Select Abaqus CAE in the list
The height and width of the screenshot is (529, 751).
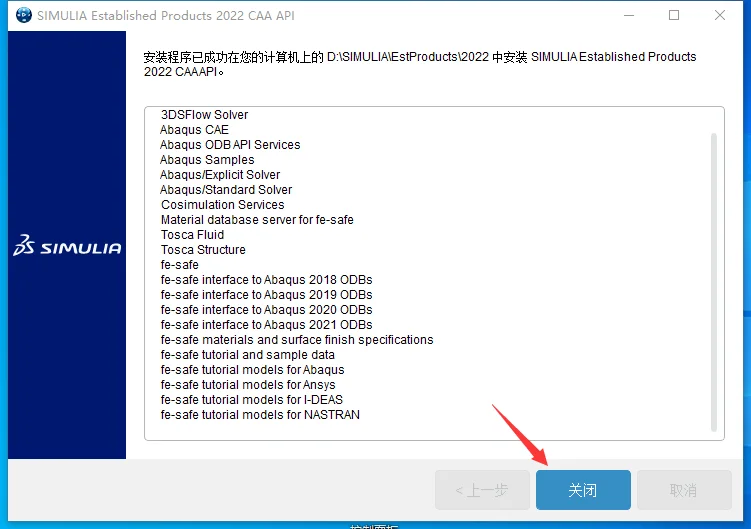click(194, 130)
